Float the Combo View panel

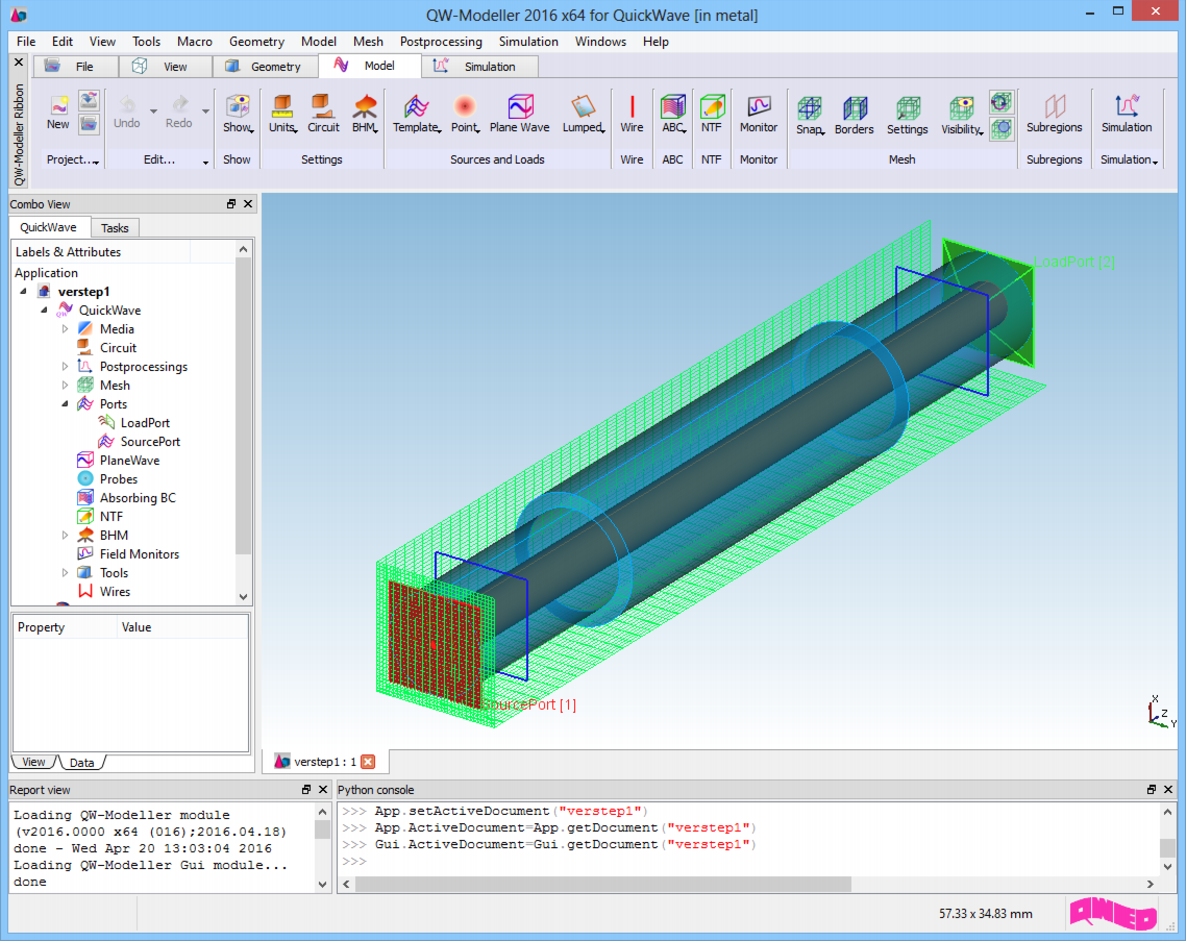[231, 204]
